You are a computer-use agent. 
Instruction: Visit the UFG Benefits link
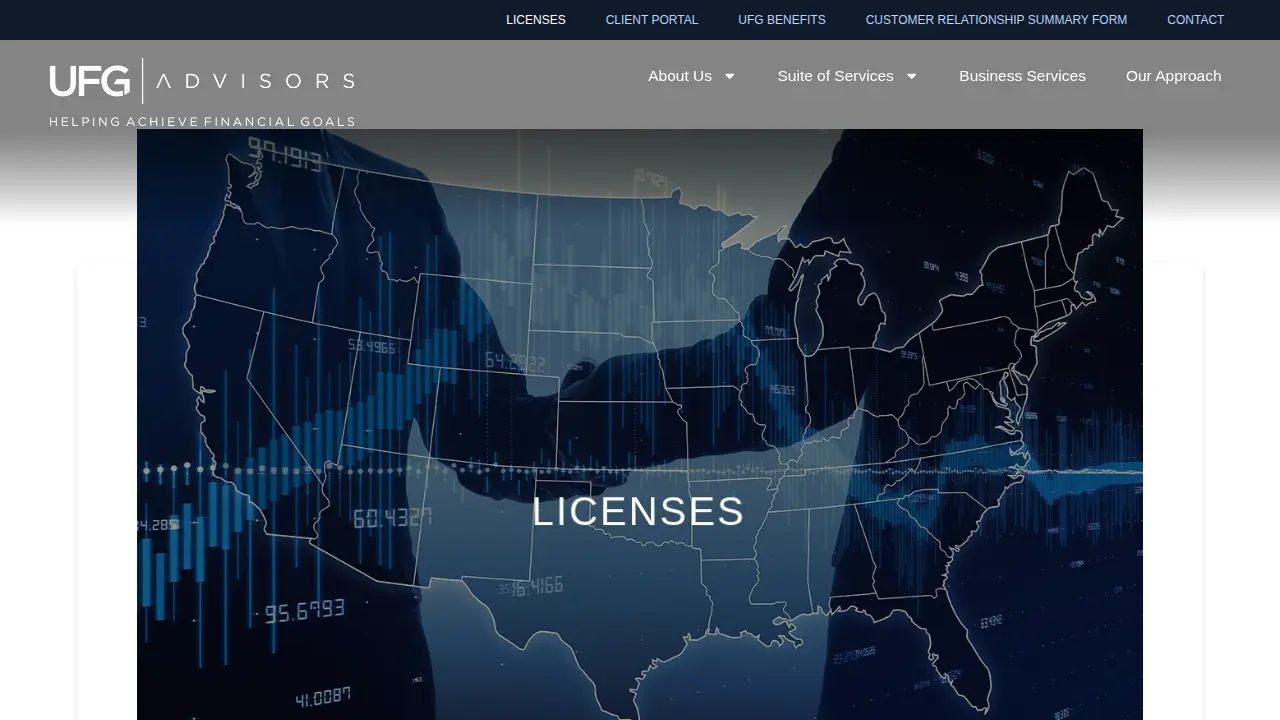(x=782, y=20)
